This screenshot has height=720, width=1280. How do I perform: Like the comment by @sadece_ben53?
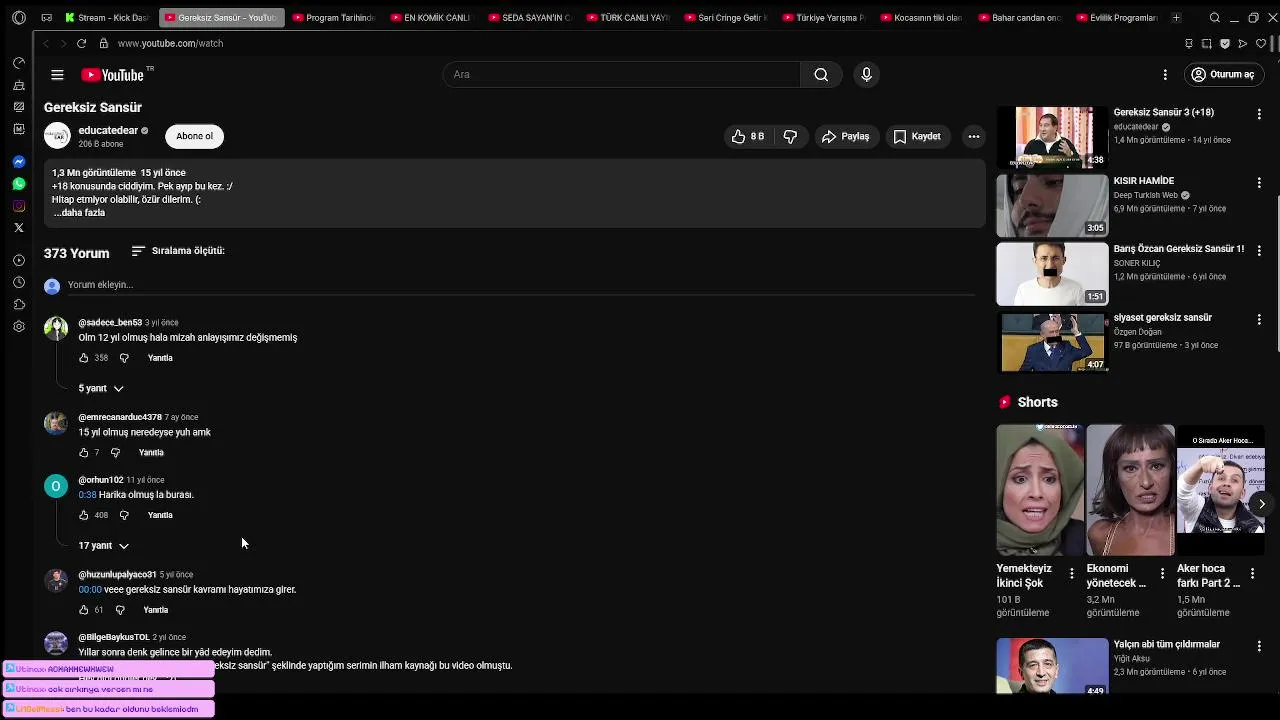(84, 357)
